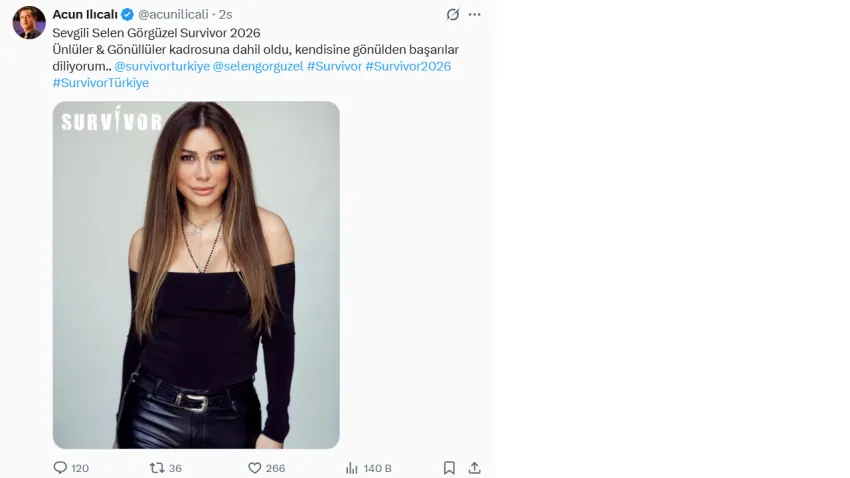Select the #SurvivorTürkiye hashtag

(101, 83)
